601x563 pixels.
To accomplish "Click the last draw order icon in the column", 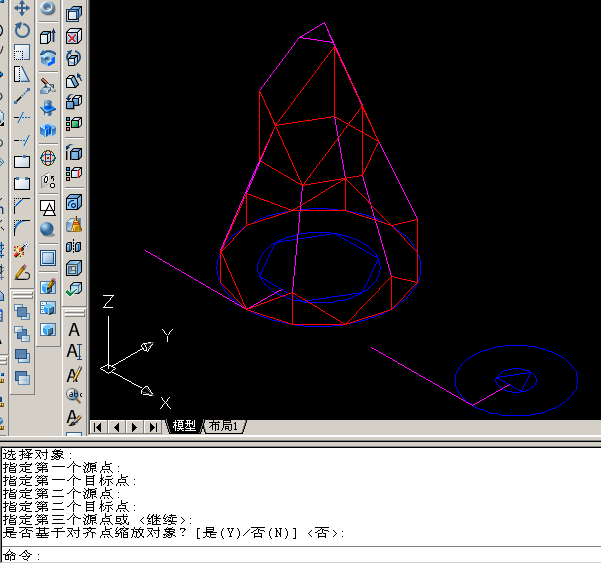I will 22,378.
